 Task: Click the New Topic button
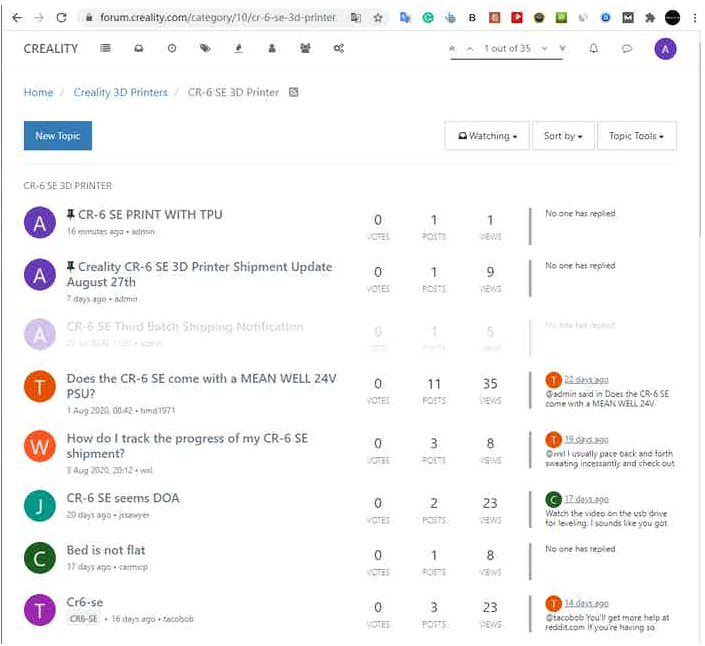point(58,135)
